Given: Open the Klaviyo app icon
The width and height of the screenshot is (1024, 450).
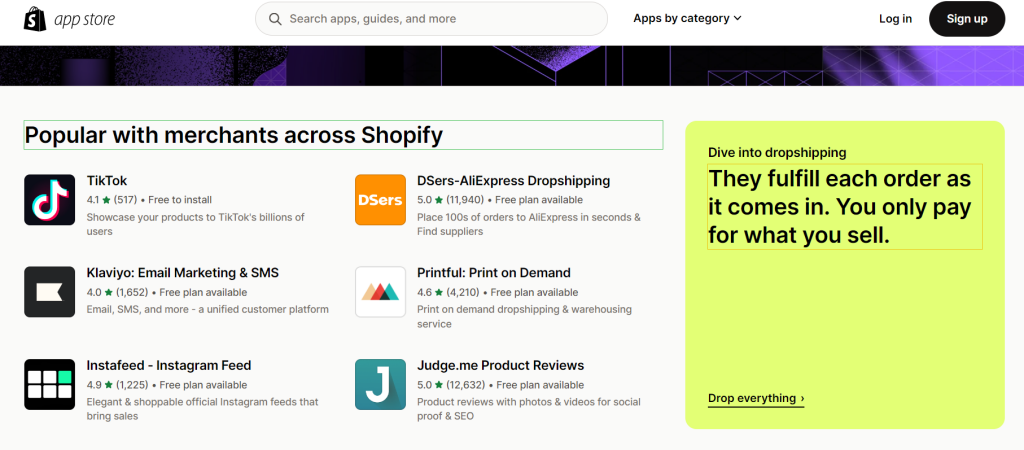Looking at the screenshot, I should 50,292.
